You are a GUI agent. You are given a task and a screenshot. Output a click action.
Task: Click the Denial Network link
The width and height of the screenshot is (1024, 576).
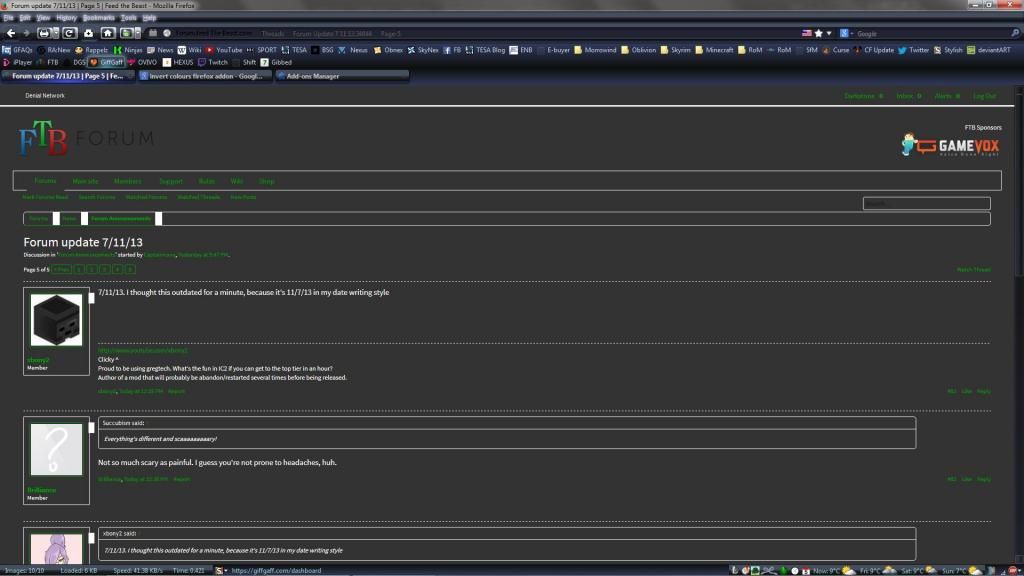pos(44,95)
